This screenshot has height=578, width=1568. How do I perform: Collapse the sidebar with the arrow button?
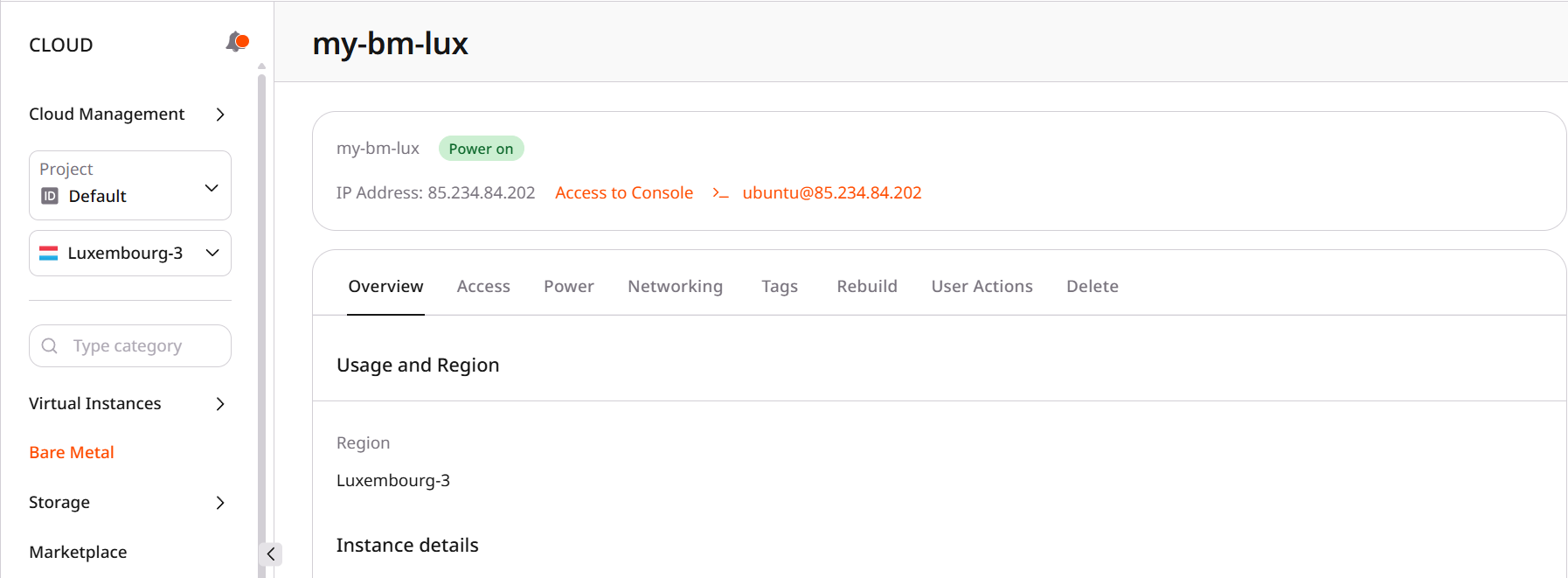tap(271, 554)
